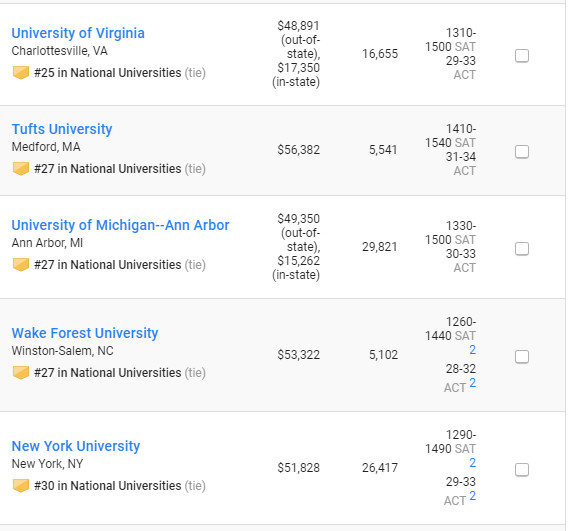569x531 pixels.
Task: Click the gold badge beside Wake Forest ranking
Action: (21, 373)
